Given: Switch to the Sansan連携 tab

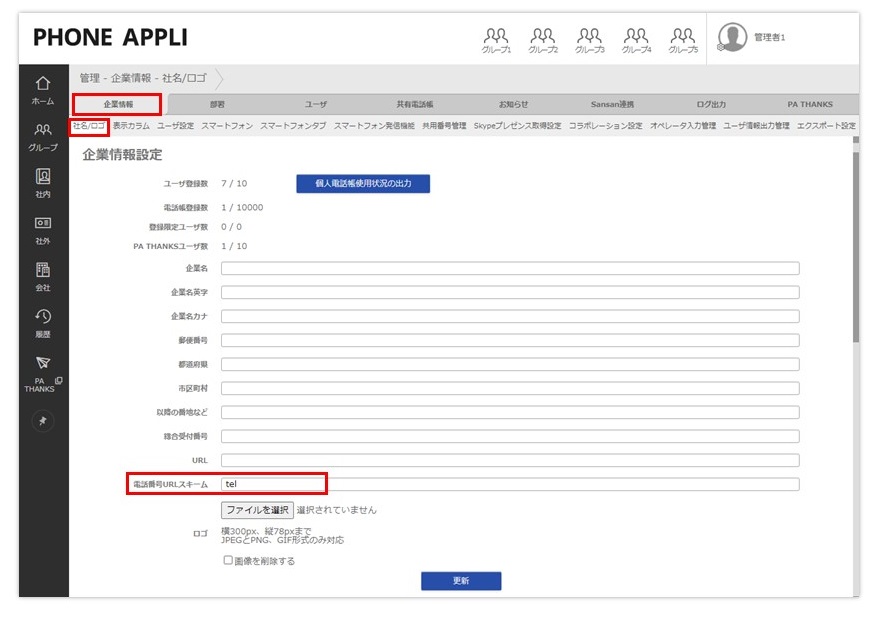Looking at the screenshot, I should pyautogui.click(x=612, y=104).
